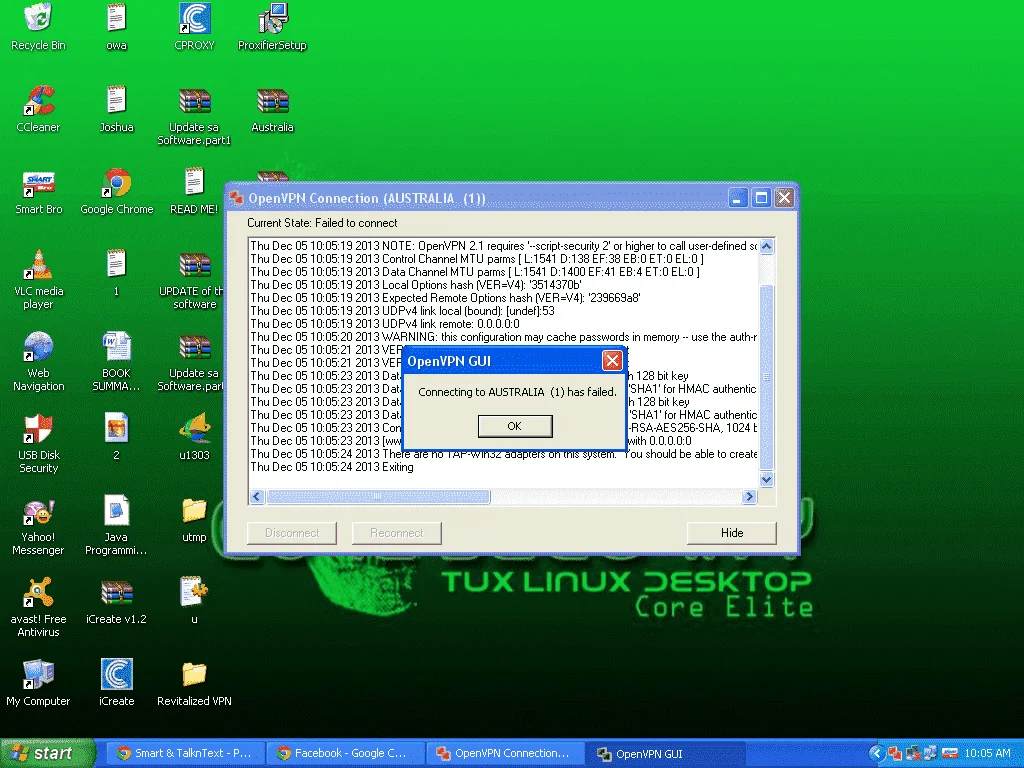
Task: Minimize the OpenVPN Connection window
Action: click(738, 197)
